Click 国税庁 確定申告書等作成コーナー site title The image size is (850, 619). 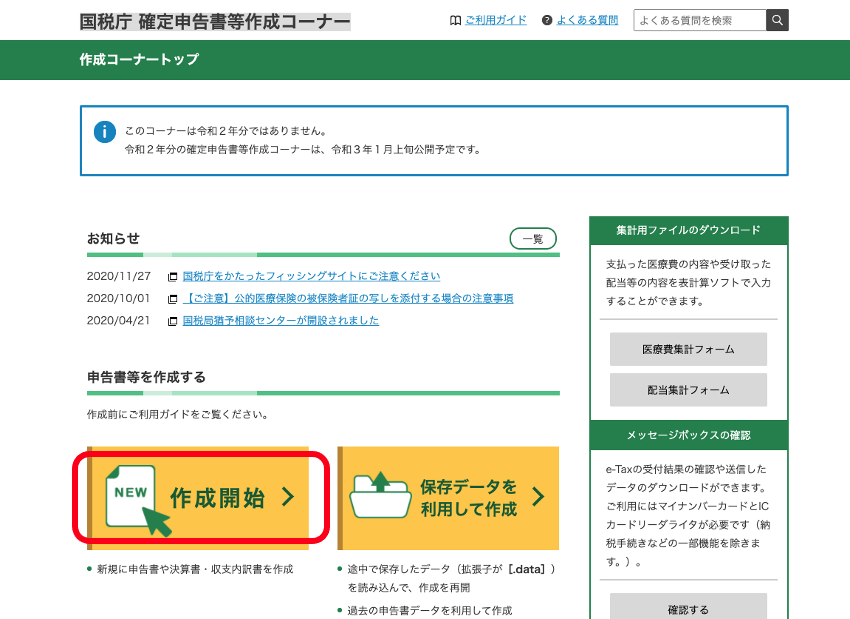pos(215,22)
